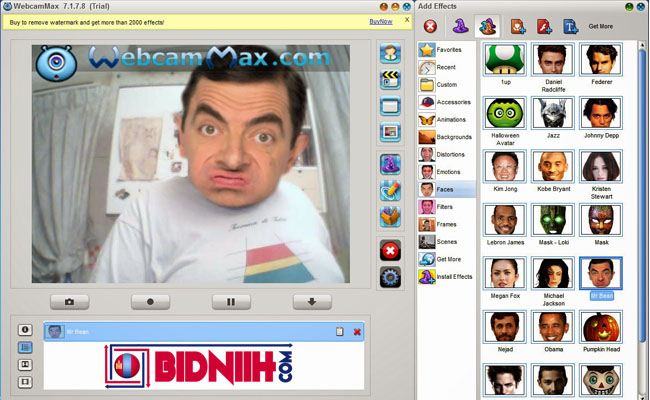Apply the Daniel Radcliffe face effect
650x400 pixels.
553,59
